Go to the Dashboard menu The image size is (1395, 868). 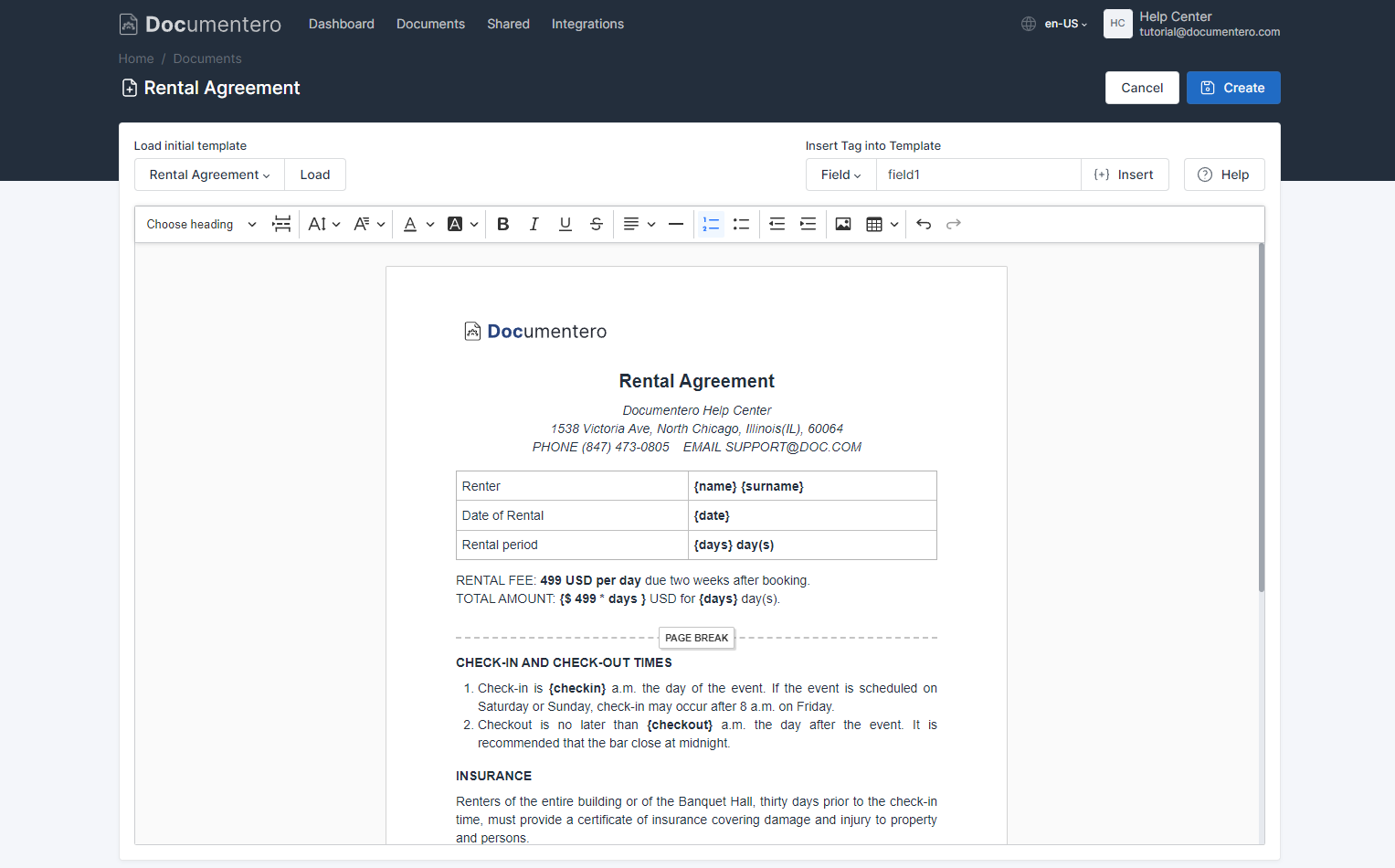342,24
